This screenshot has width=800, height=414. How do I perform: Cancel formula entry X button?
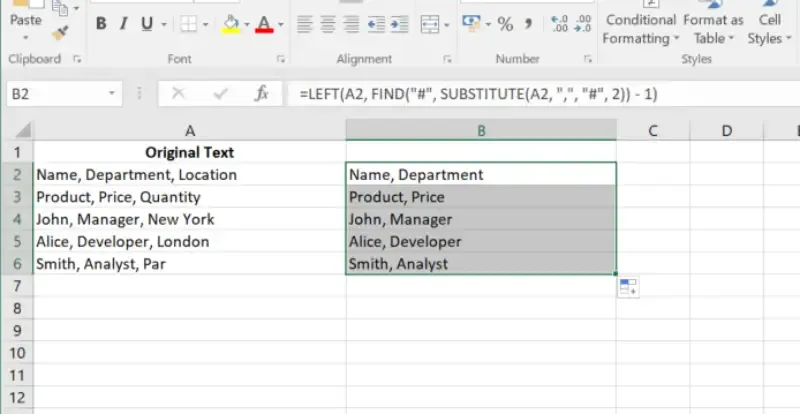pyautogui.click(x=178, y=93)
